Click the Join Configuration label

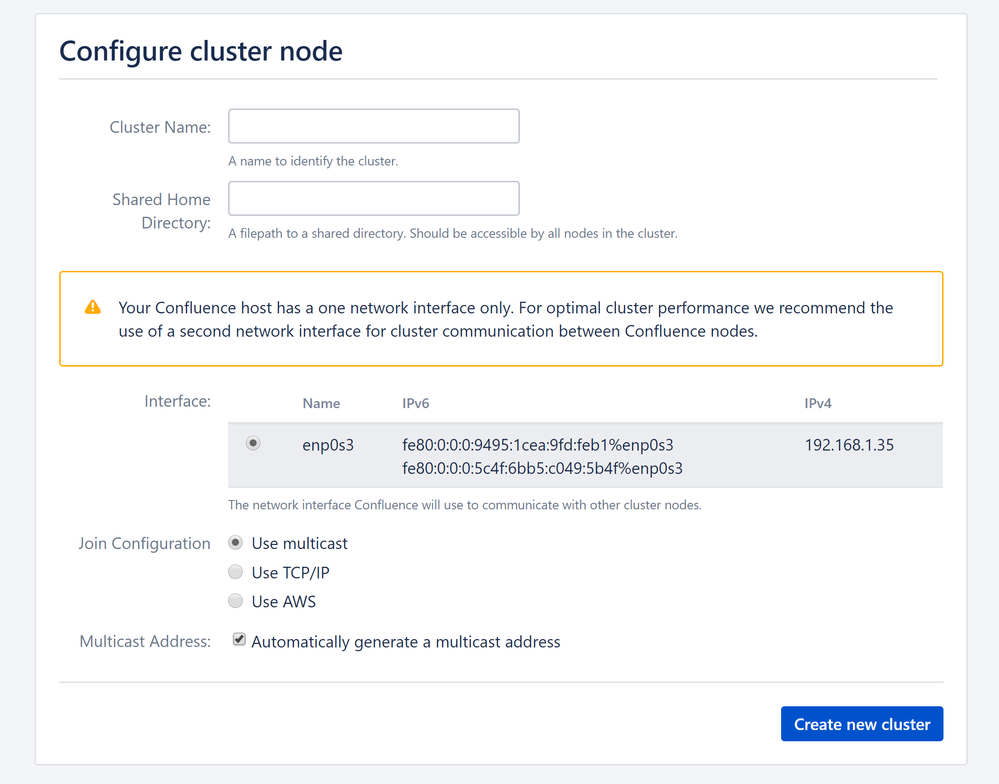point(145,543)
